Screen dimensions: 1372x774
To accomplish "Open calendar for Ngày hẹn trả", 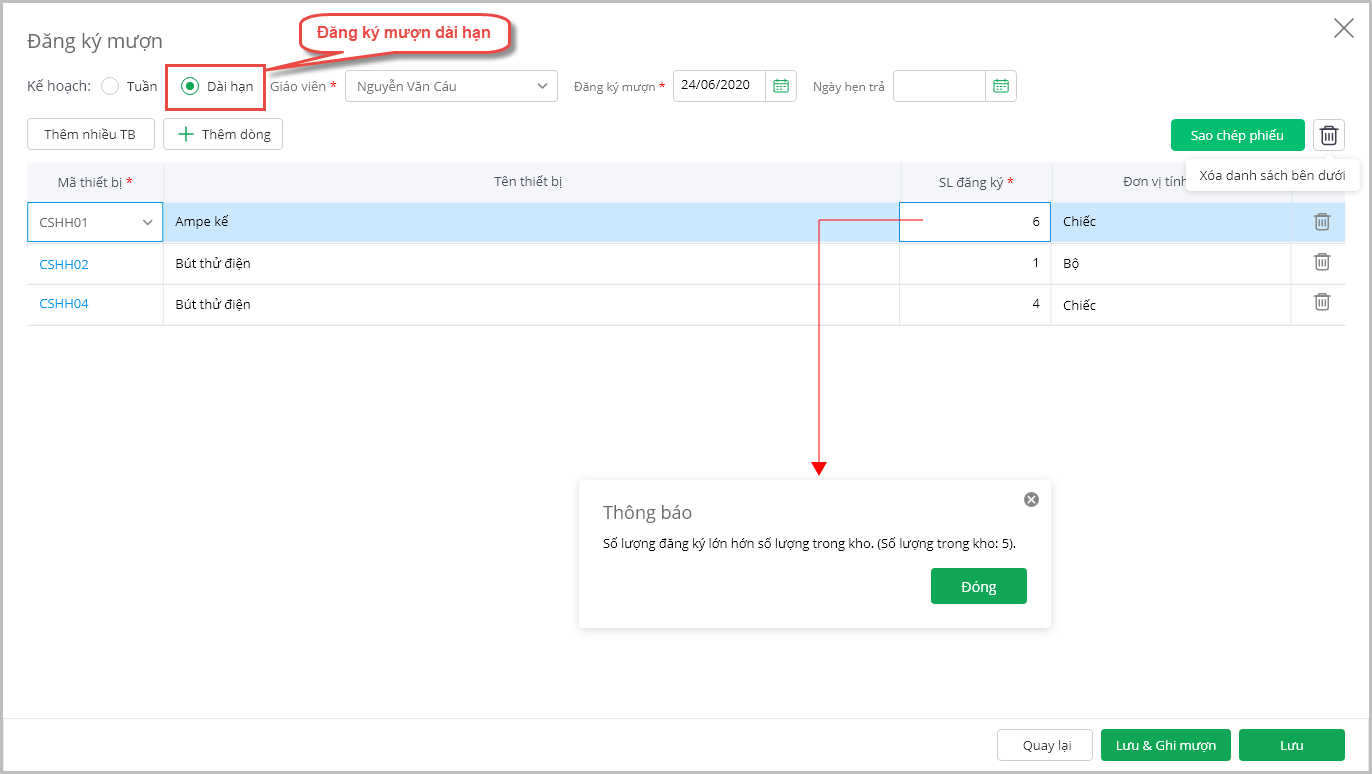I will (1001, 86).
